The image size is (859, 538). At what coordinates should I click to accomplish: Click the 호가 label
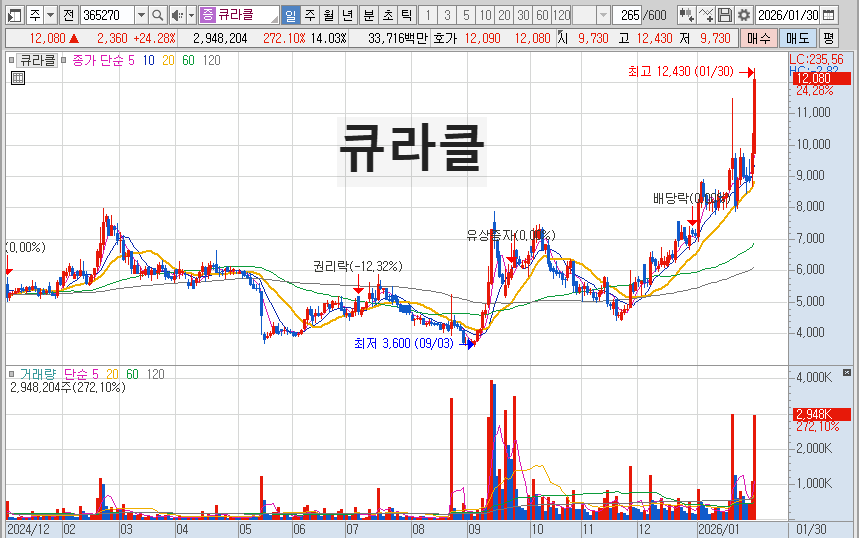(444, 38)
